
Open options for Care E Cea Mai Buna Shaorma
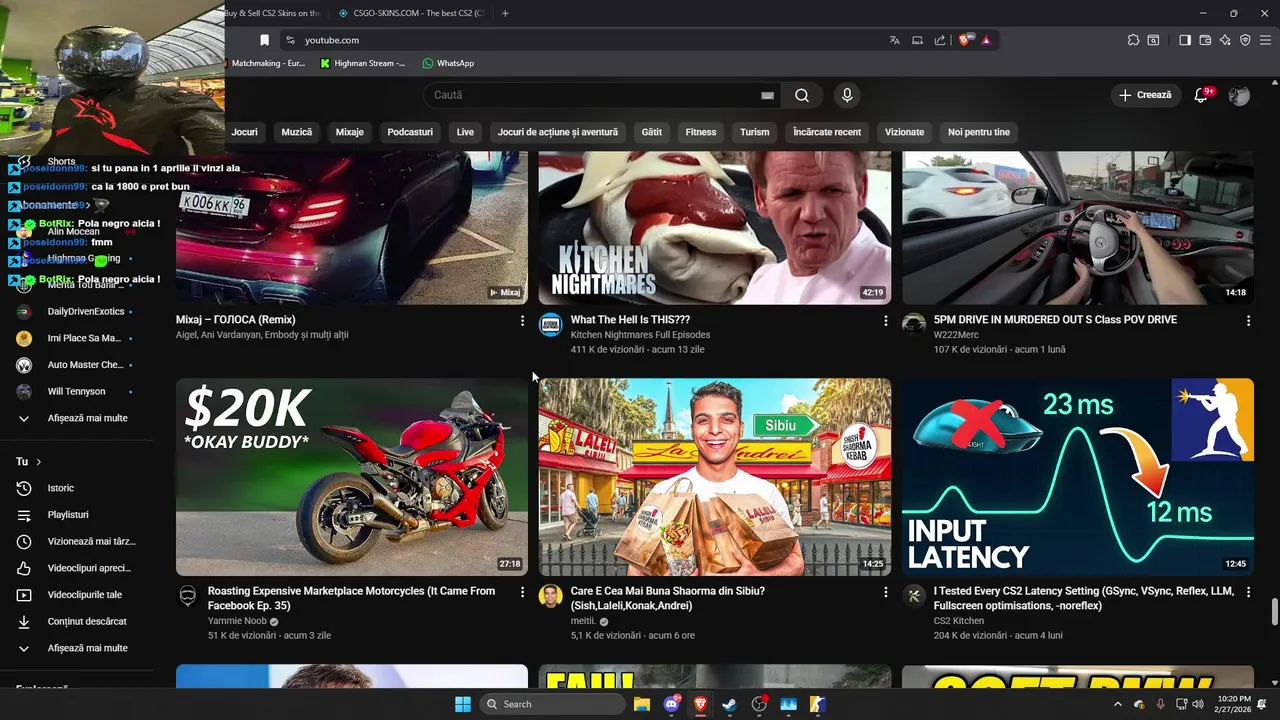click(885, 592)
